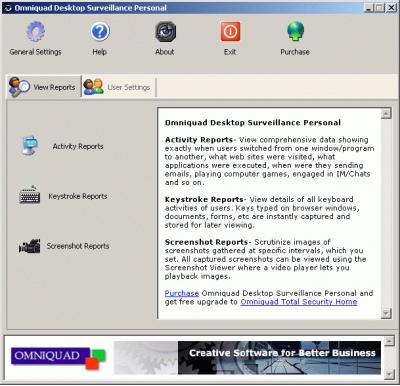Click banner area scroll down arrow

[389, 375]
